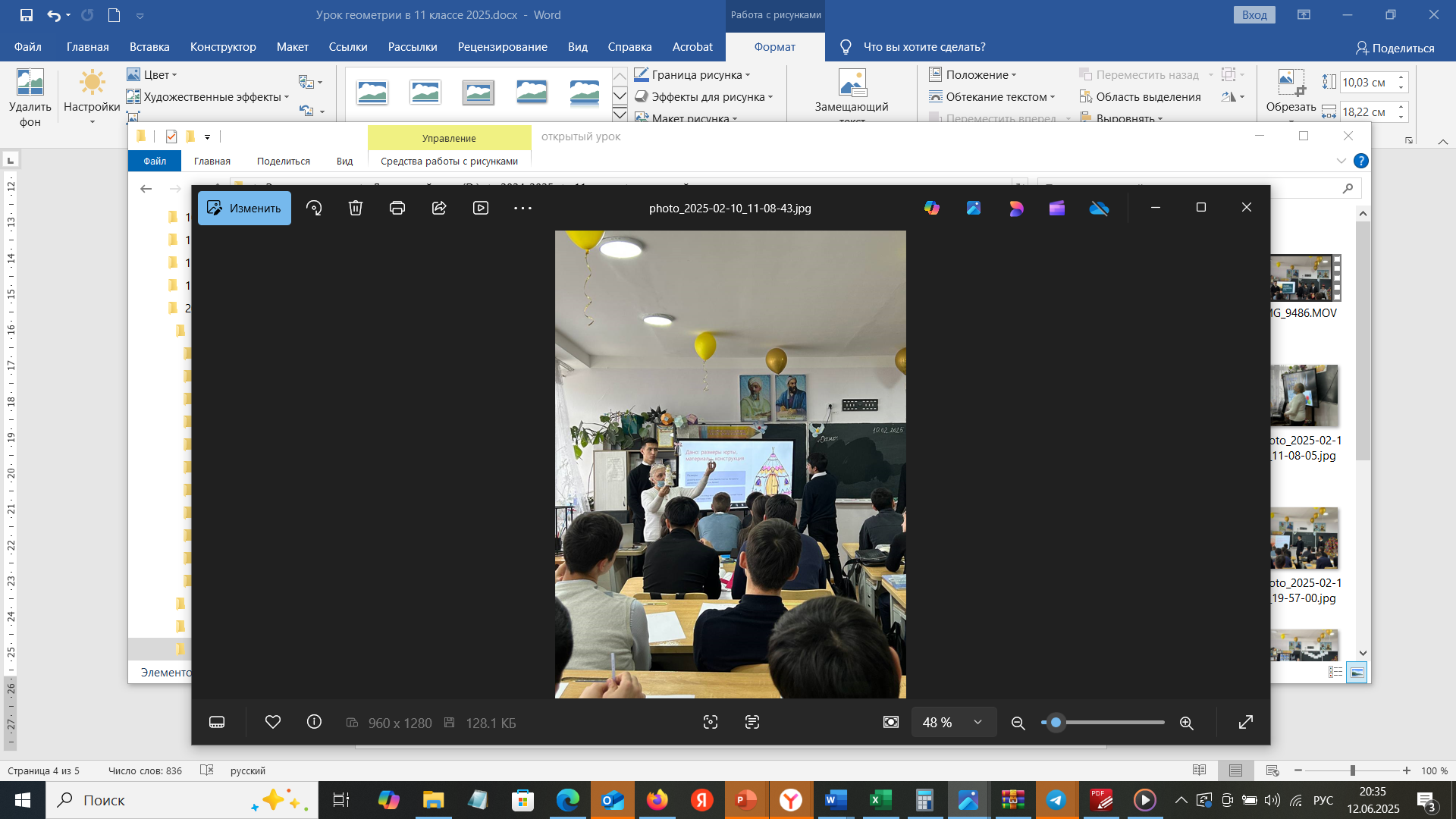Click the Обрезать crop tool
The image size is (1456, 819).
[1291, 91]
